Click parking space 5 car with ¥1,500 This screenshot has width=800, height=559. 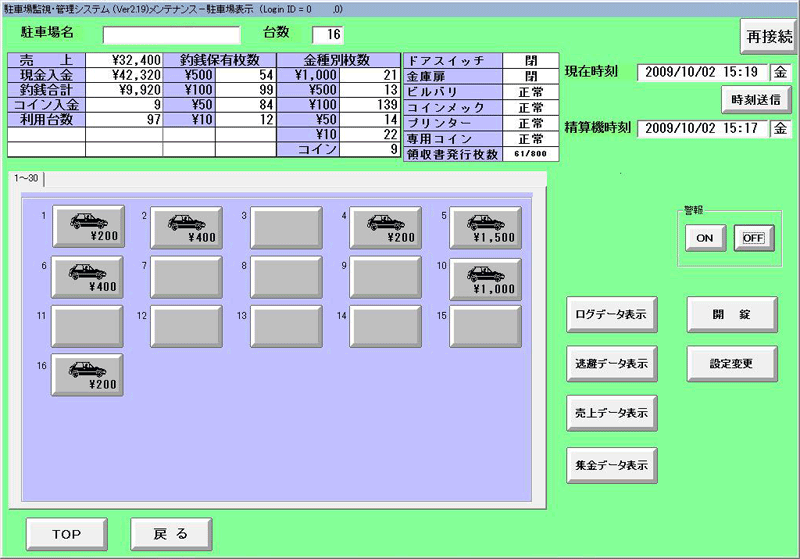click(485, 228)
